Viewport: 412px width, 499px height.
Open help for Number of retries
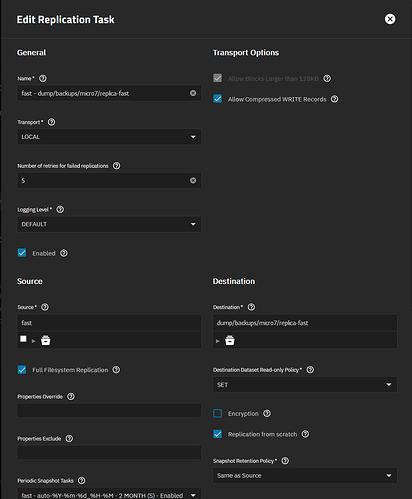click(116, 166)
